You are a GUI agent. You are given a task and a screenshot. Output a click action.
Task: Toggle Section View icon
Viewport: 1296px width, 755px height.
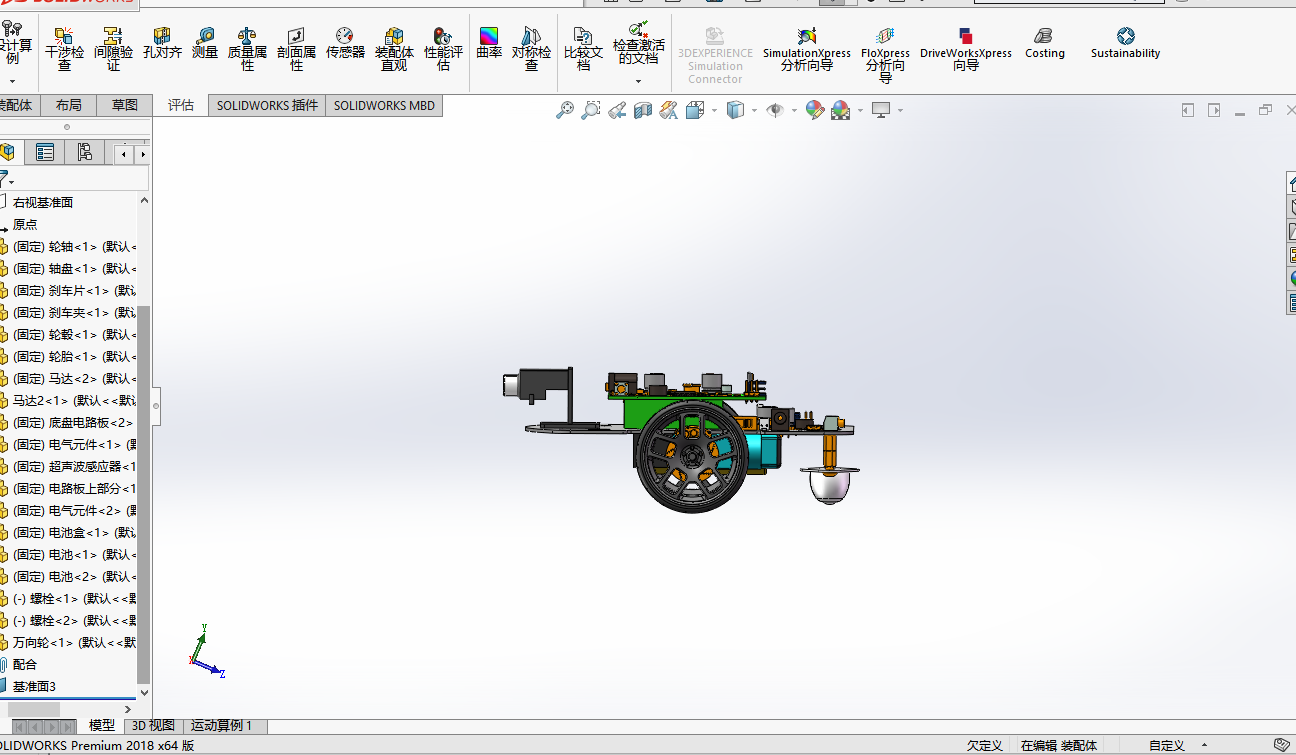(643, 110)
